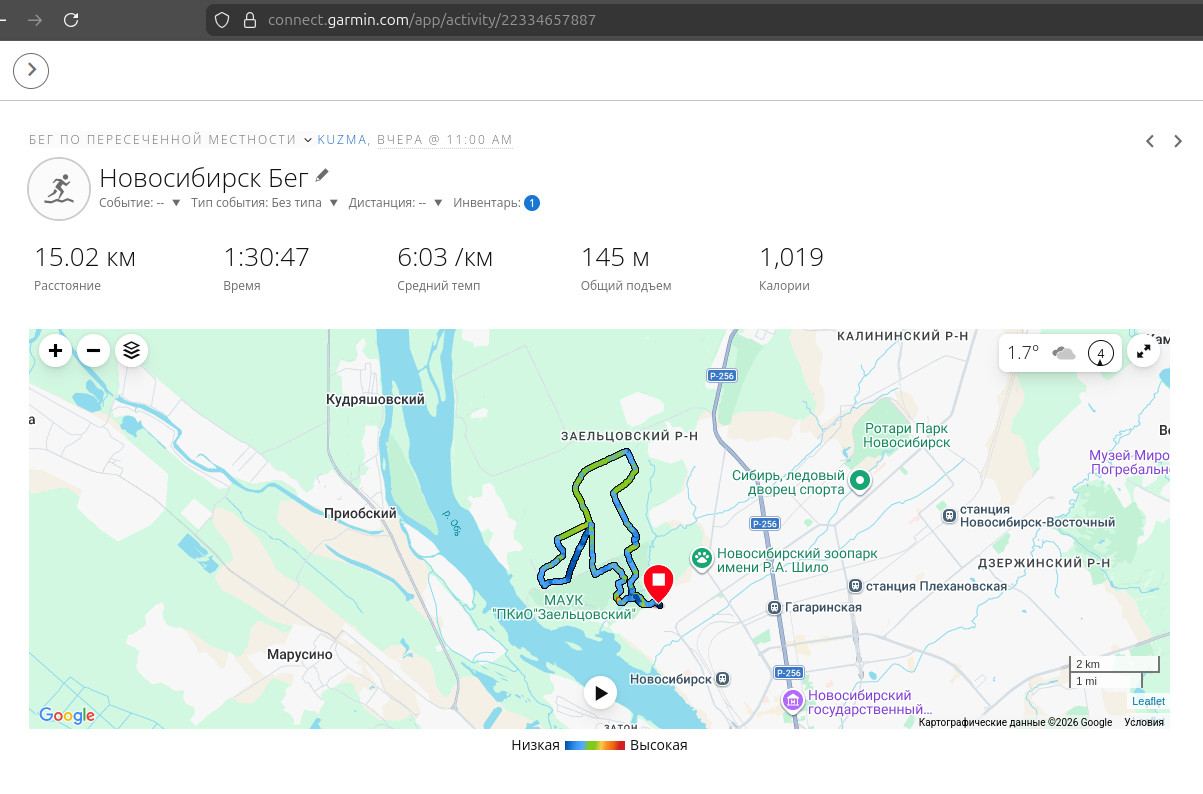Open the gear 'Инвентарь' badge showing 1
Screen dimensions: 1203x794
coord(532,203)
